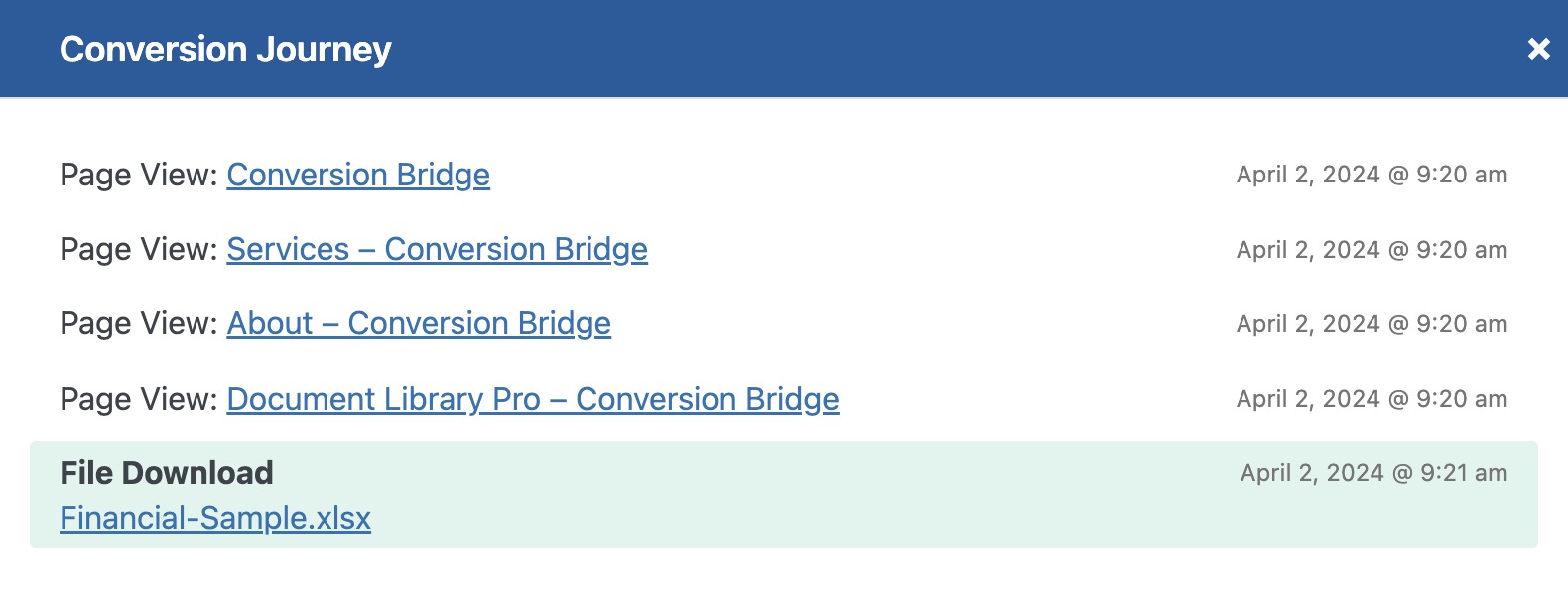The image size is (1568, 599).
Task: Open the About – Conversion Bridge link
Action: 419,323
